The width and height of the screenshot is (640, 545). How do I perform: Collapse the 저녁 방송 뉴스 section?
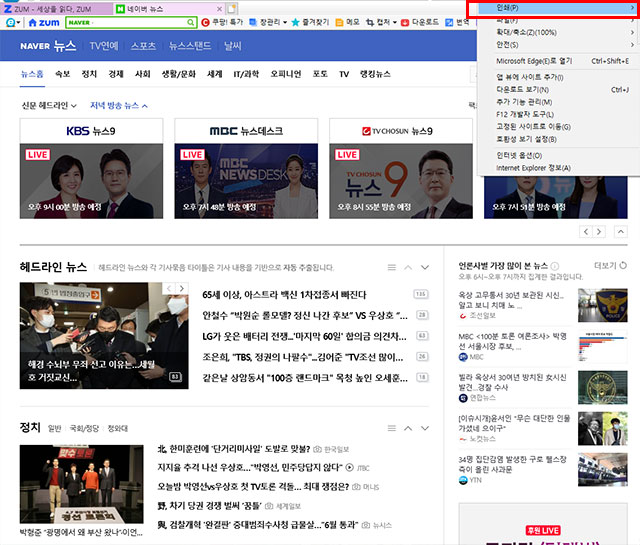pos(119,106)
